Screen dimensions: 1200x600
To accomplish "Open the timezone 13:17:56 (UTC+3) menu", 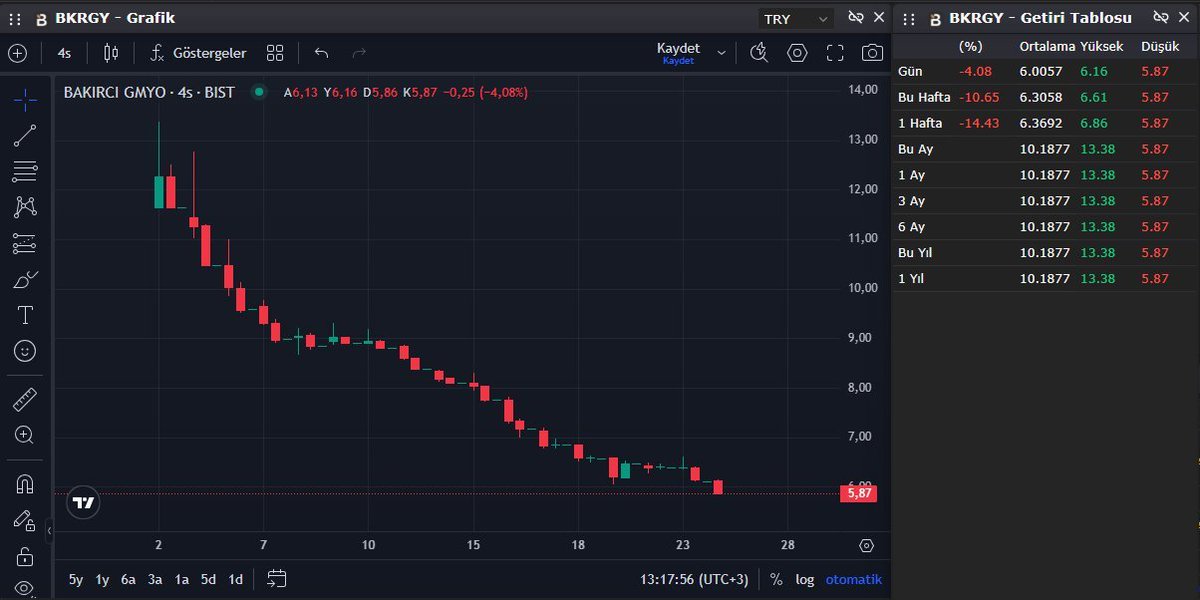I will pos(694,579).
